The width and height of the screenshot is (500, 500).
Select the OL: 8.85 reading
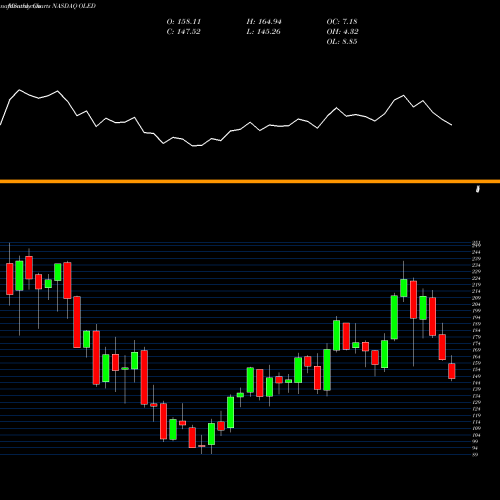pos(342,42)
